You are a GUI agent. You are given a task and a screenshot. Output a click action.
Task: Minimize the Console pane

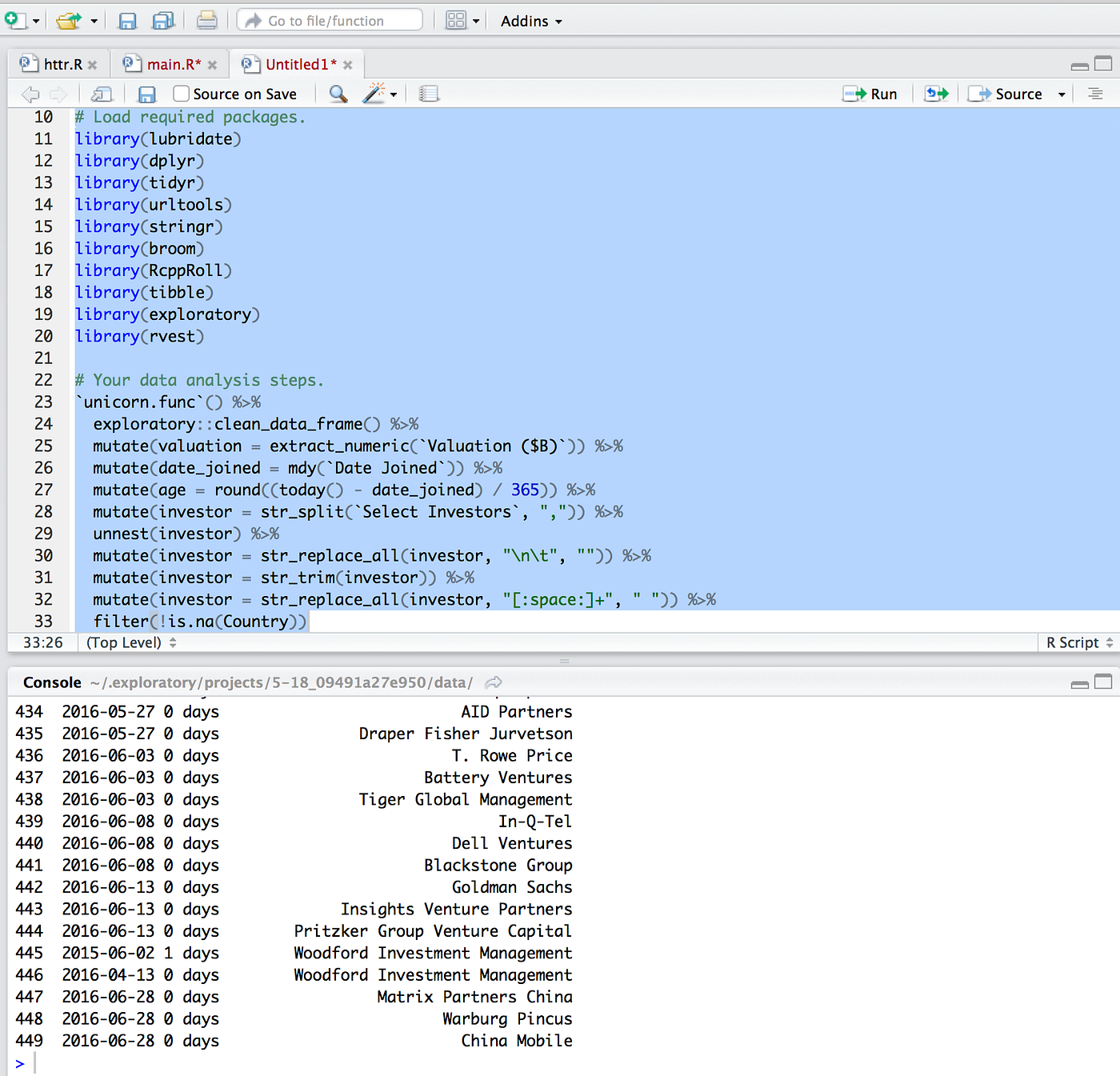coord(1078,683)
